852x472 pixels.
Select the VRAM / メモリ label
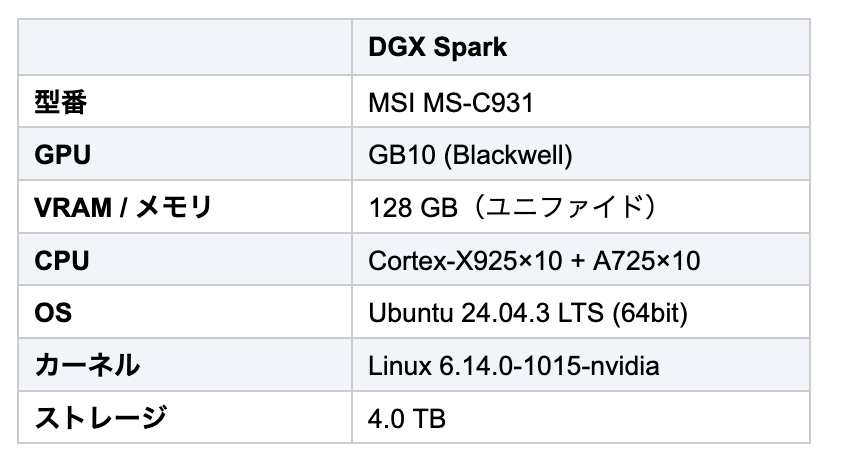click(123, 207)
